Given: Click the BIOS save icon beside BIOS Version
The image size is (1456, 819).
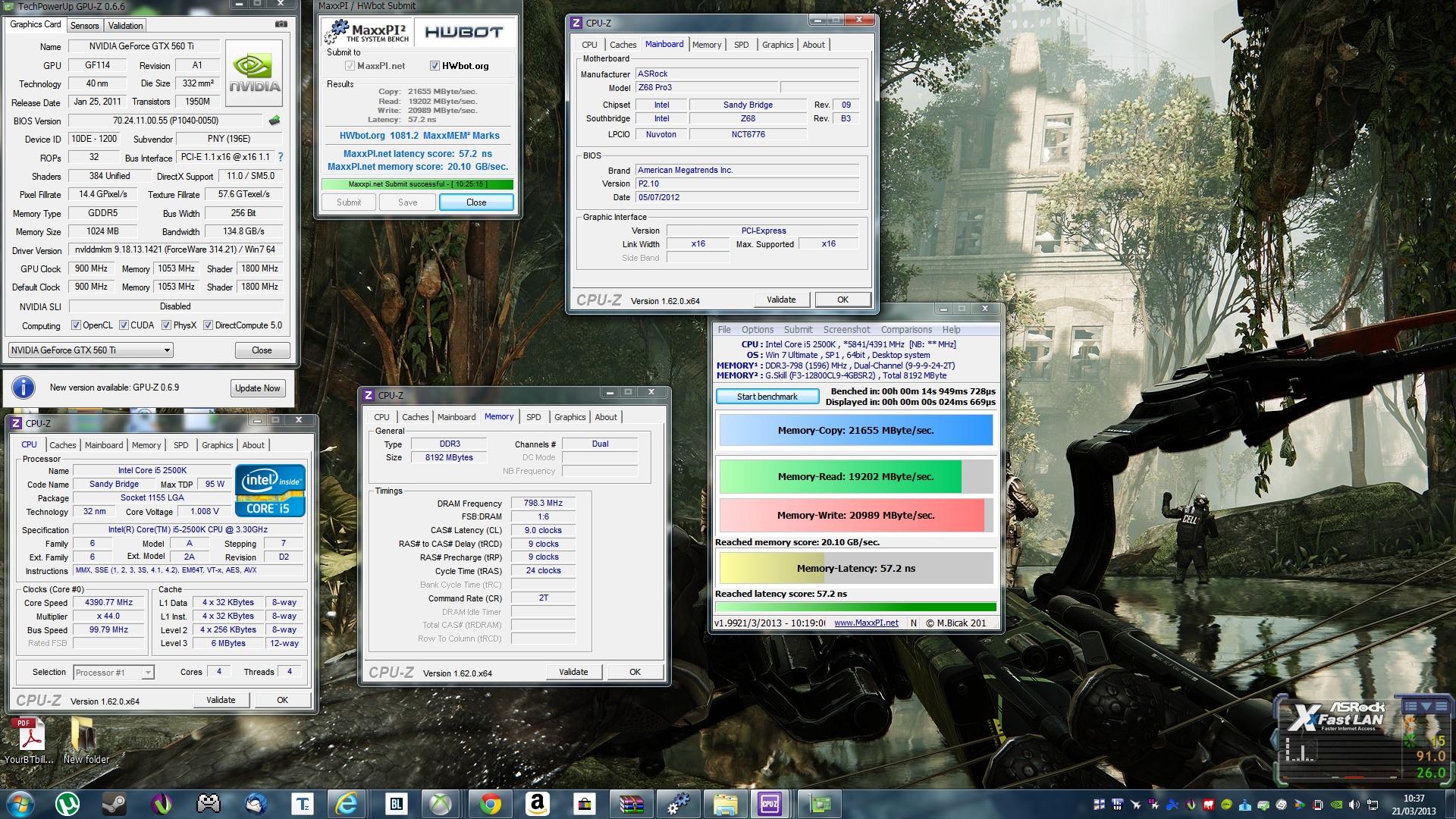Looking at the screenshot, I should click(x=275, y=121).
